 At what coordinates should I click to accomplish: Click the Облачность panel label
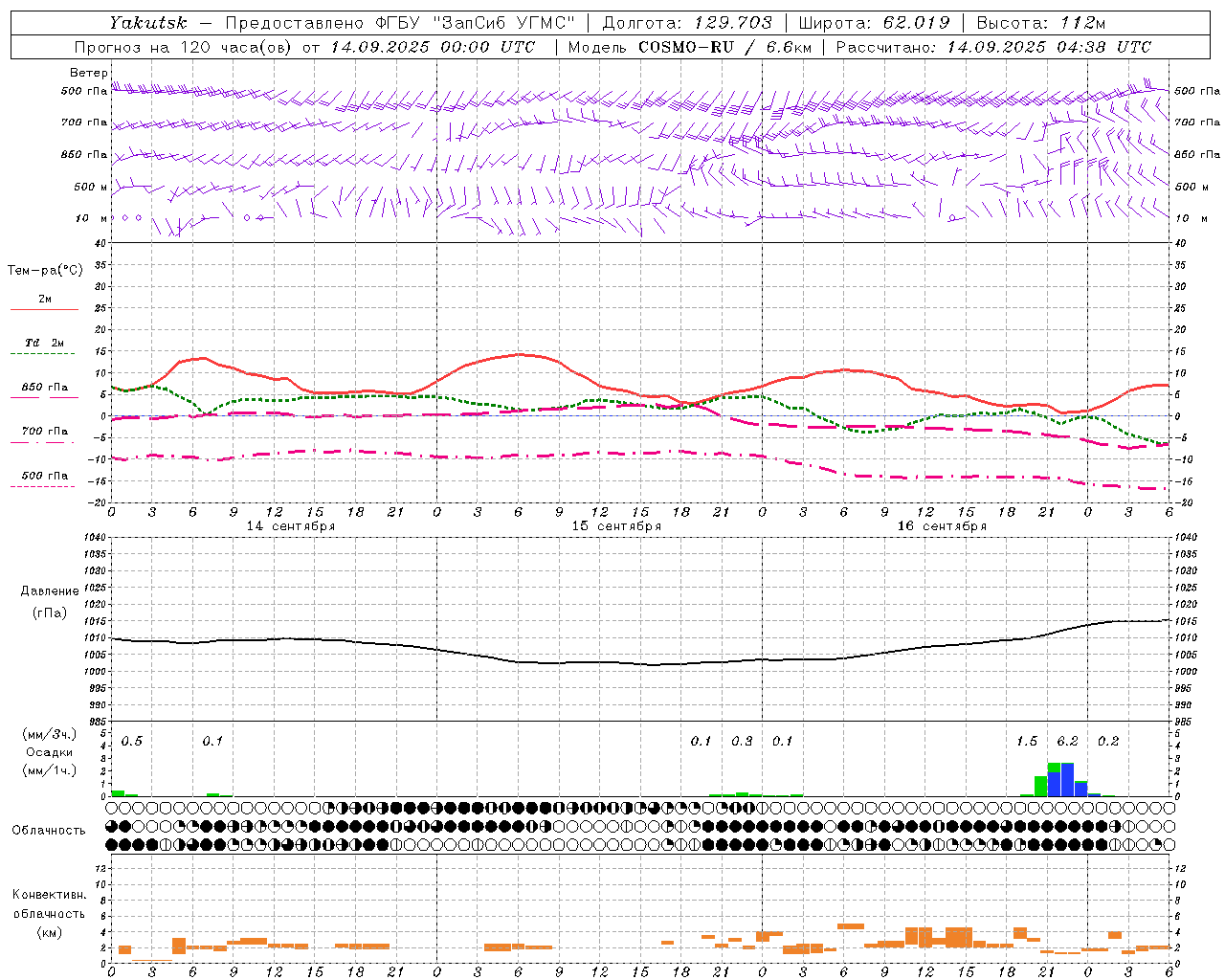click(49, 831)
